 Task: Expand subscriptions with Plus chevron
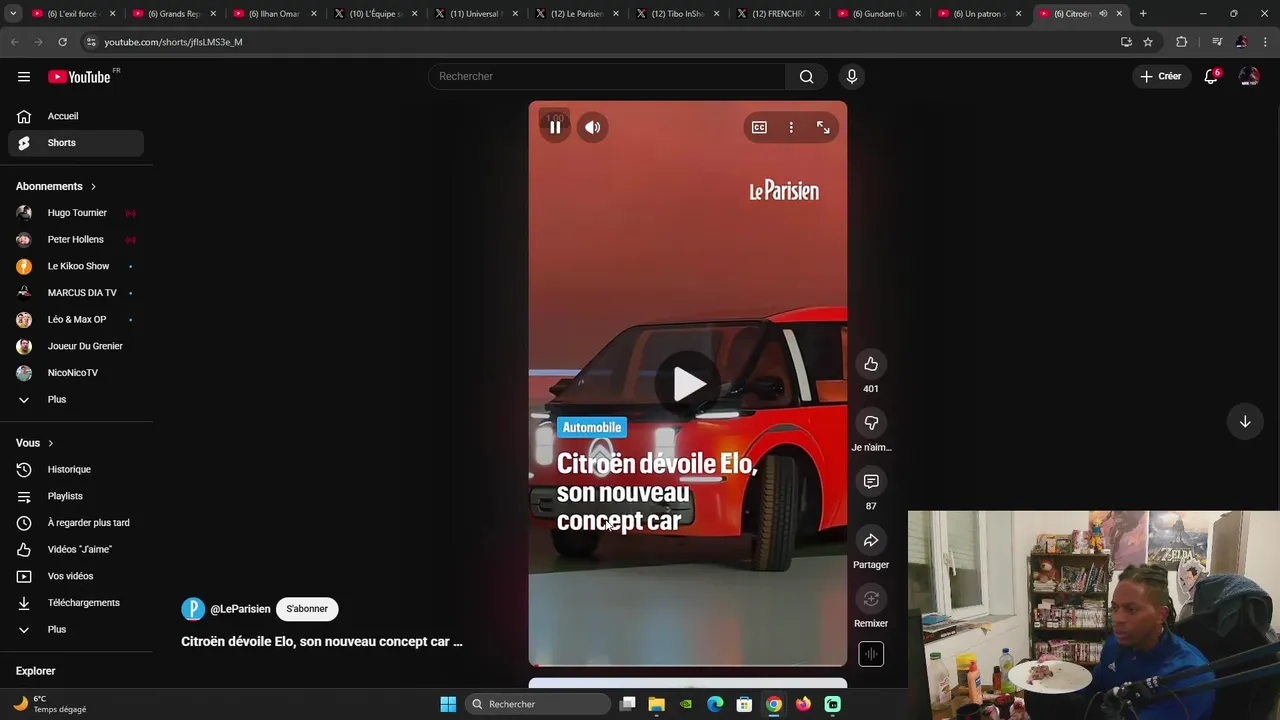[x=76, y=400]
